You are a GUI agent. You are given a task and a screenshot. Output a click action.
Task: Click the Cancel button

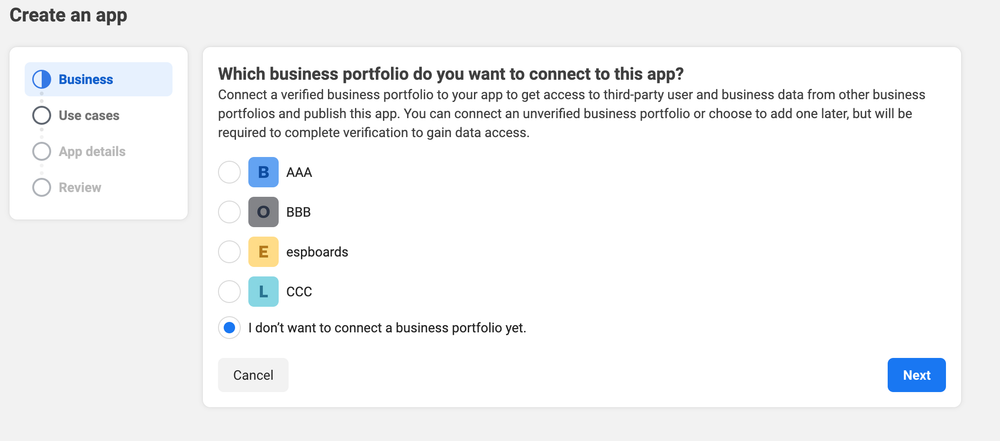click(x=253, y=375)
